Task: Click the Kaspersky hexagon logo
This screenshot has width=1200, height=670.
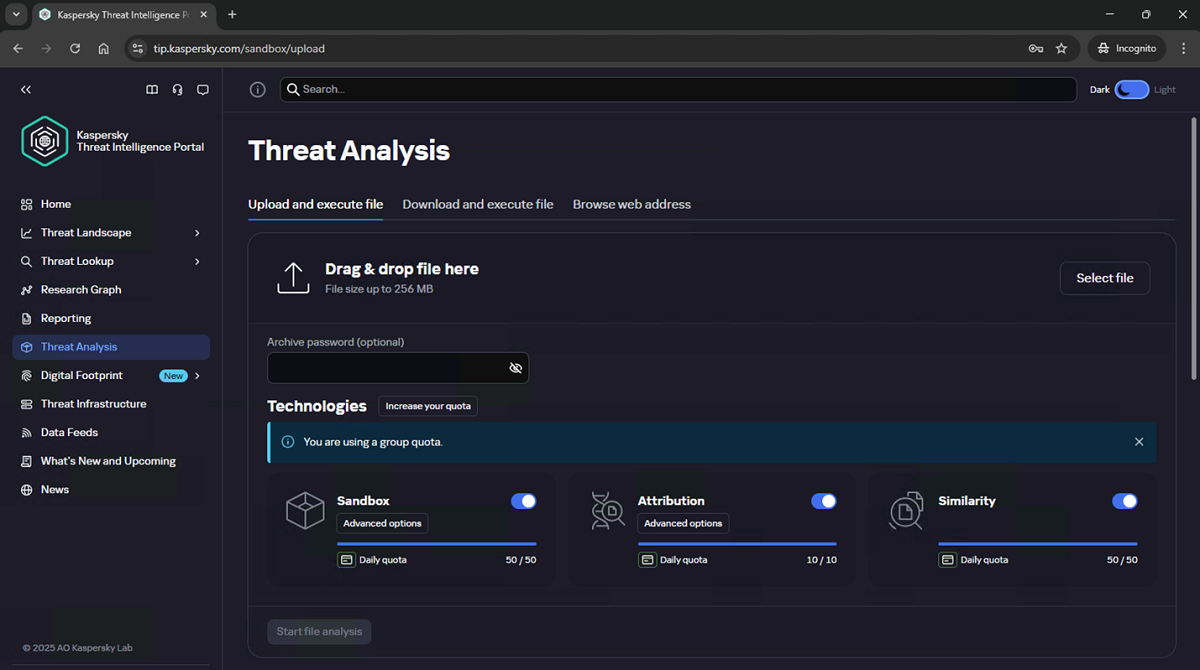Action: coord(45,141)
